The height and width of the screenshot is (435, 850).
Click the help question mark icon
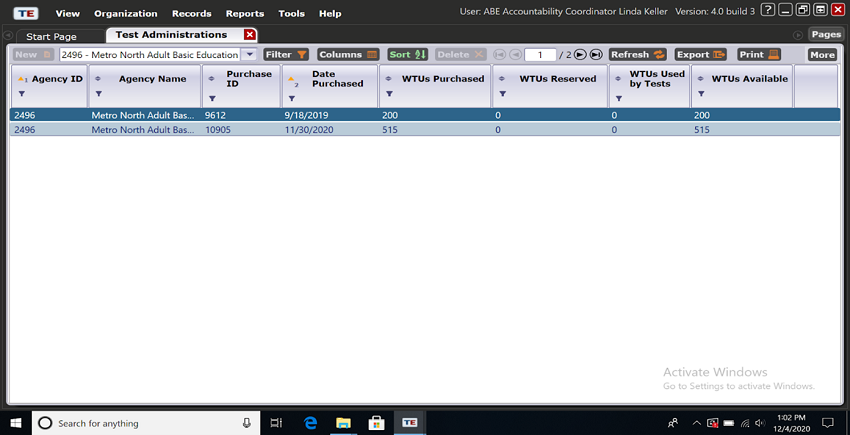(768, 10)
